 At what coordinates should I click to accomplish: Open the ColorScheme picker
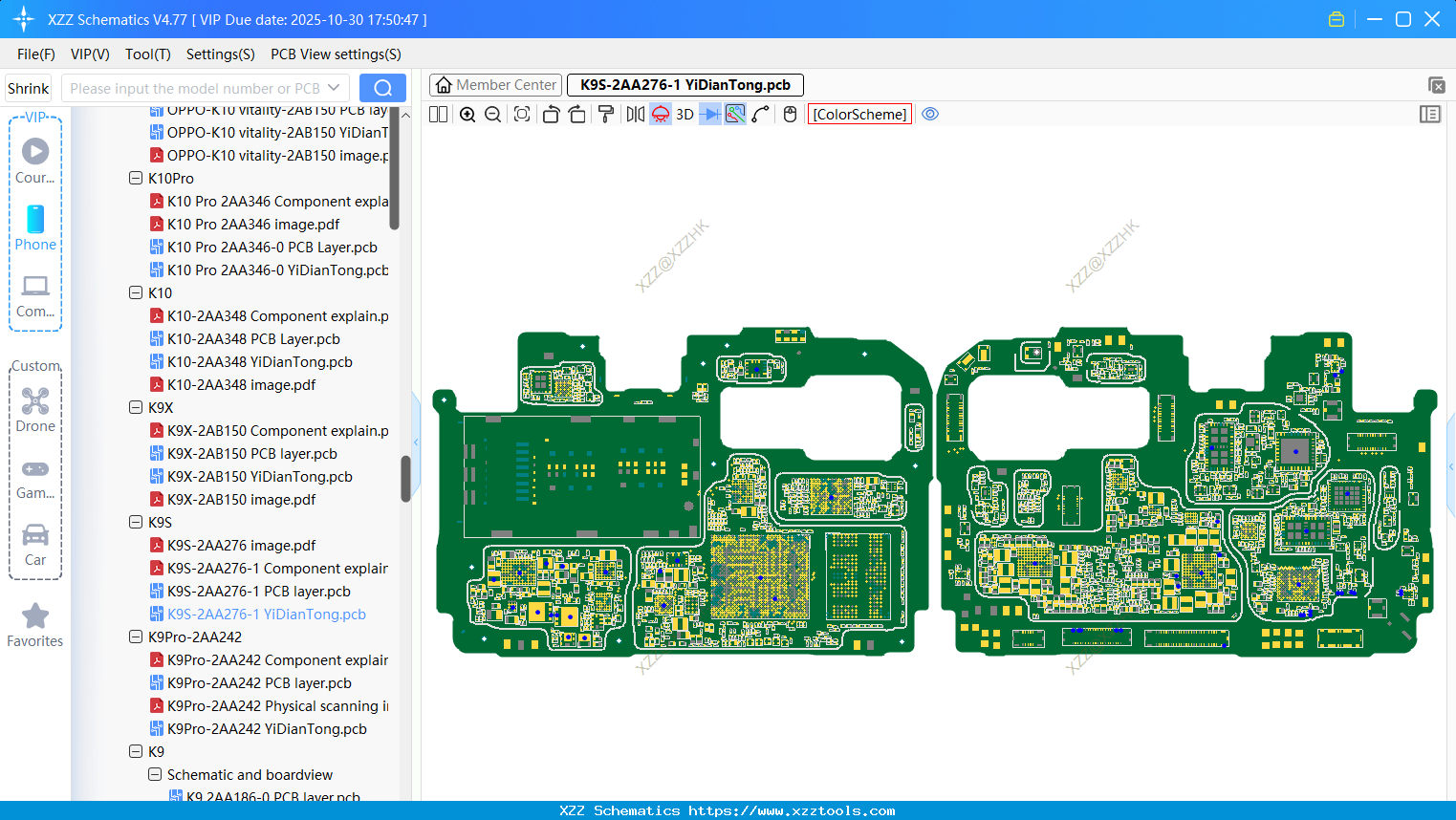point(858,114)
